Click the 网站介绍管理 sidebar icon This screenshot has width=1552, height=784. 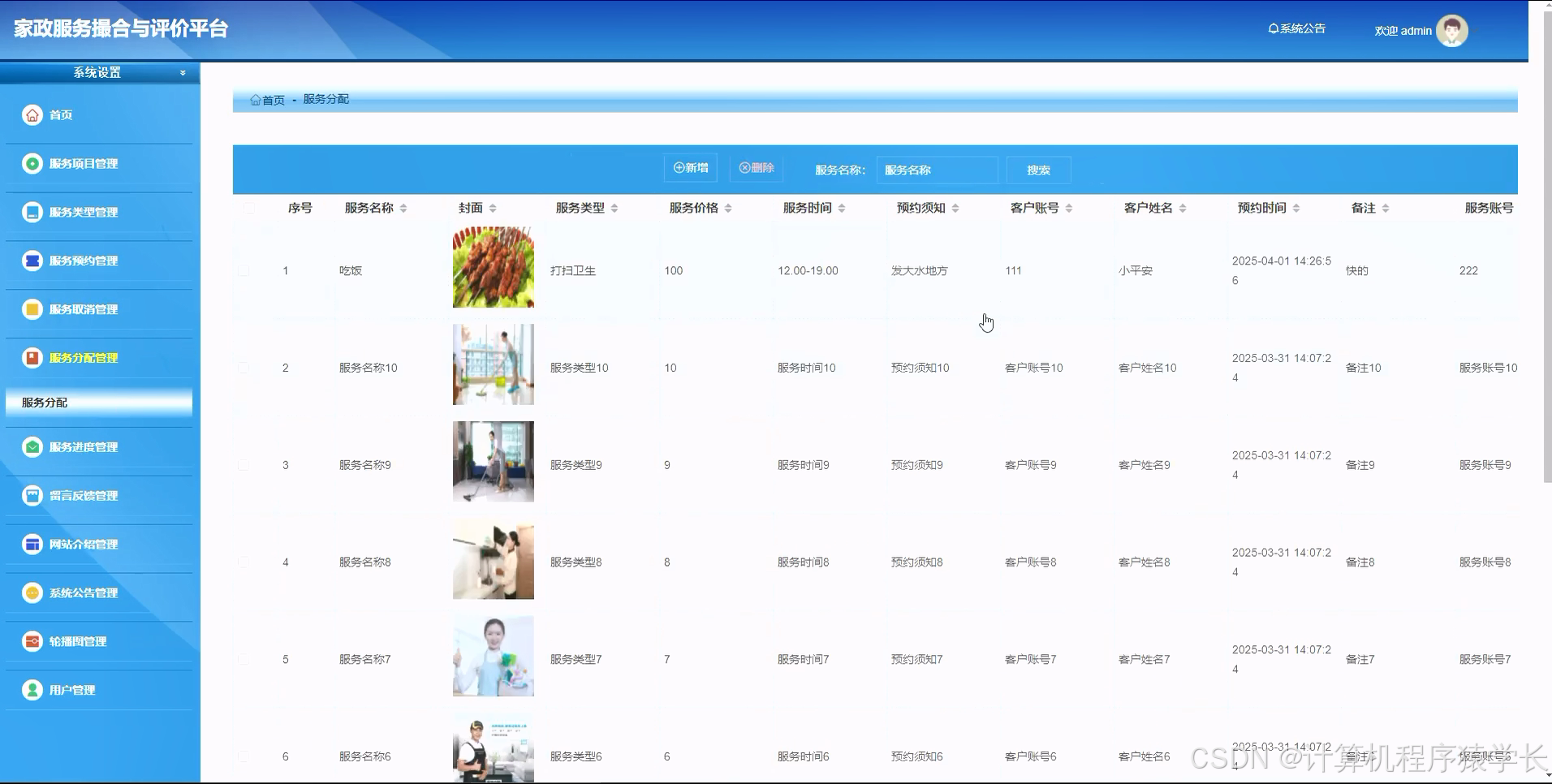pos(32,544)
